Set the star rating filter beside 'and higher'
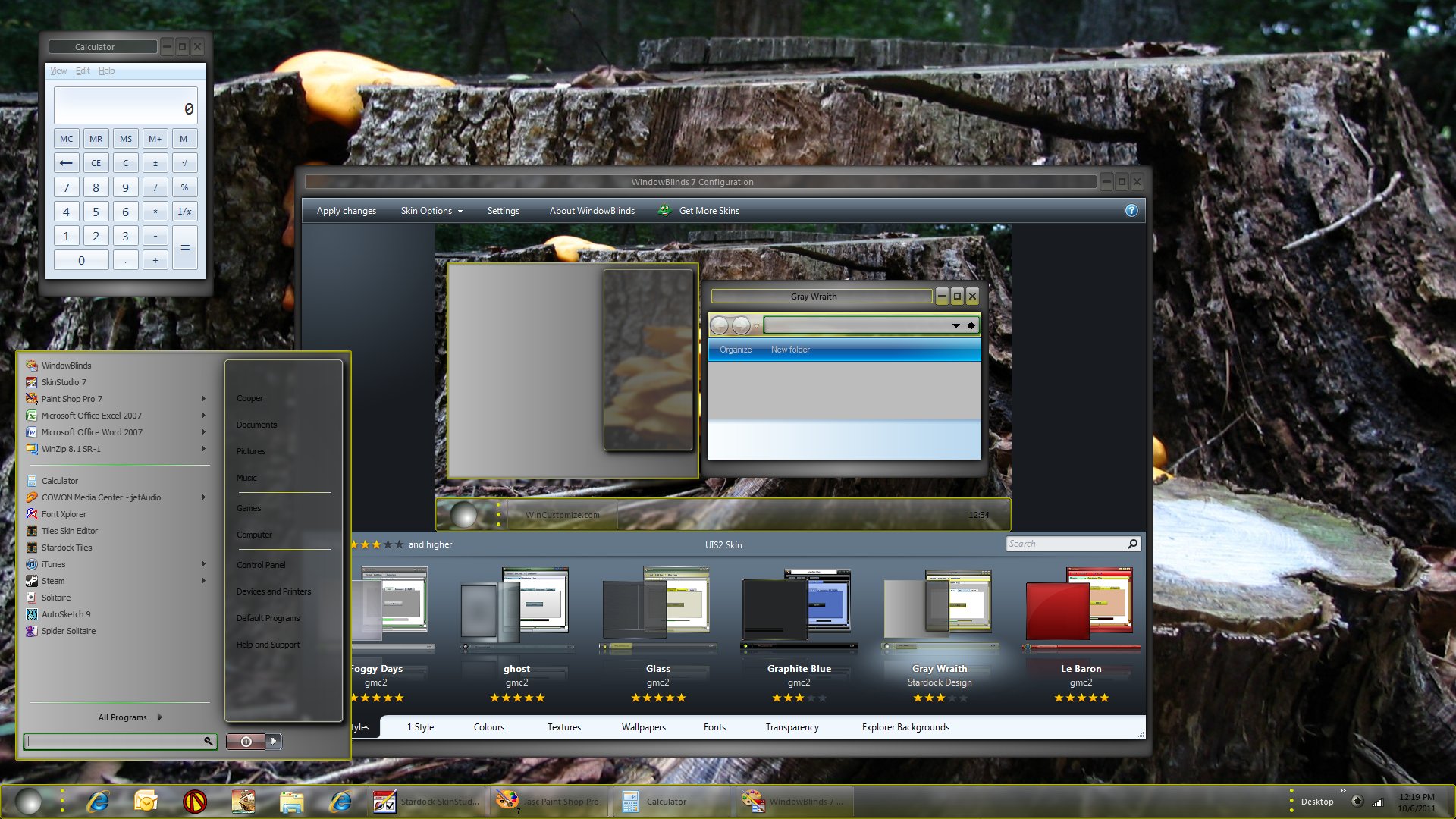This screenshot has height=819, width=1456. point(377,544)
